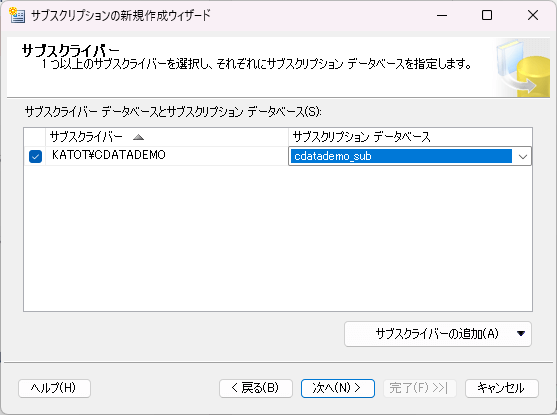Maximize the subscription wizard window

pyautogui.click(x=487, y=15)
